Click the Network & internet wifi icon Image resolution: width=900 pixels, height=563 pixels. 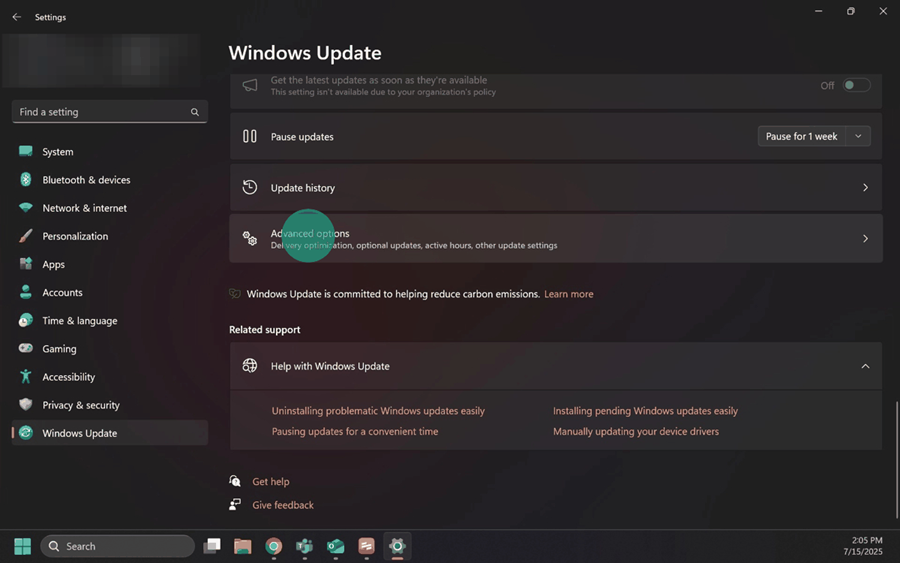25,208
